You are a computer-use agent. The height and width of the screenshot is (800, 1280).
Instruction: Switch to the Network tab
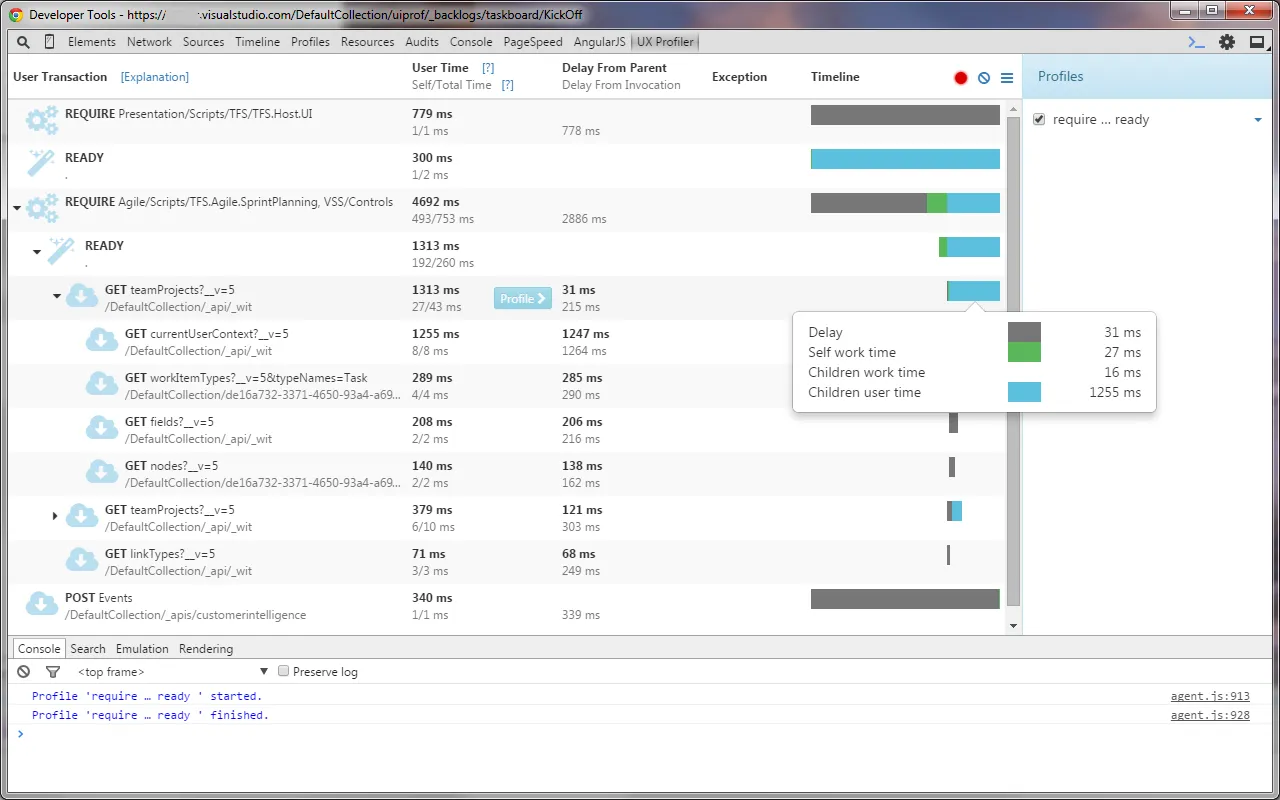click(150, 42)
